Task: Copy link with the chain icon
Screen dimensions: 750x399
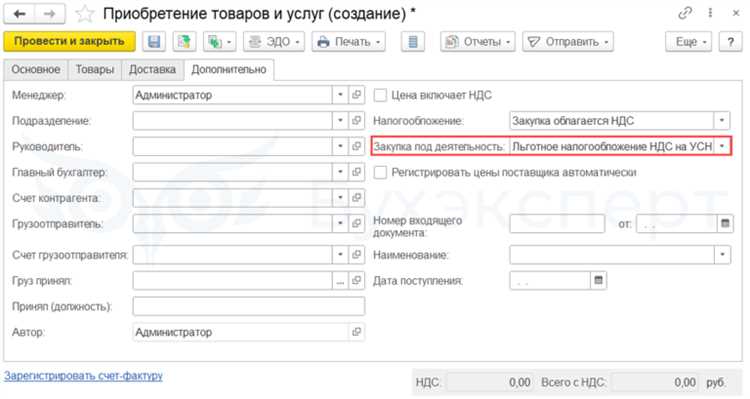Action: tap(685, 13)
